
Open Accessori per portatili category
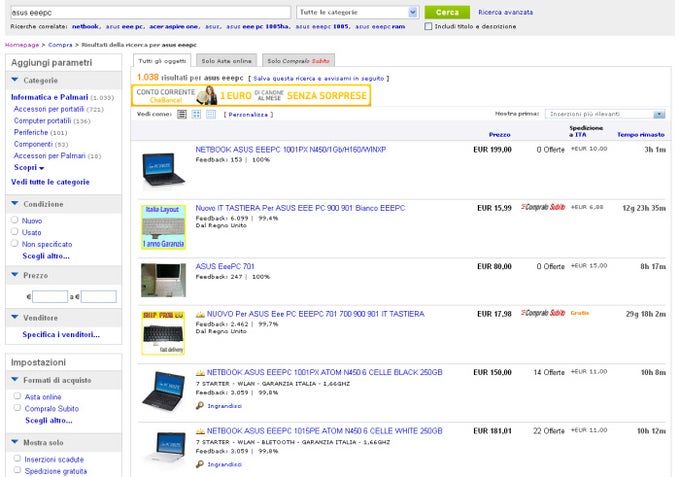point(49,109)
